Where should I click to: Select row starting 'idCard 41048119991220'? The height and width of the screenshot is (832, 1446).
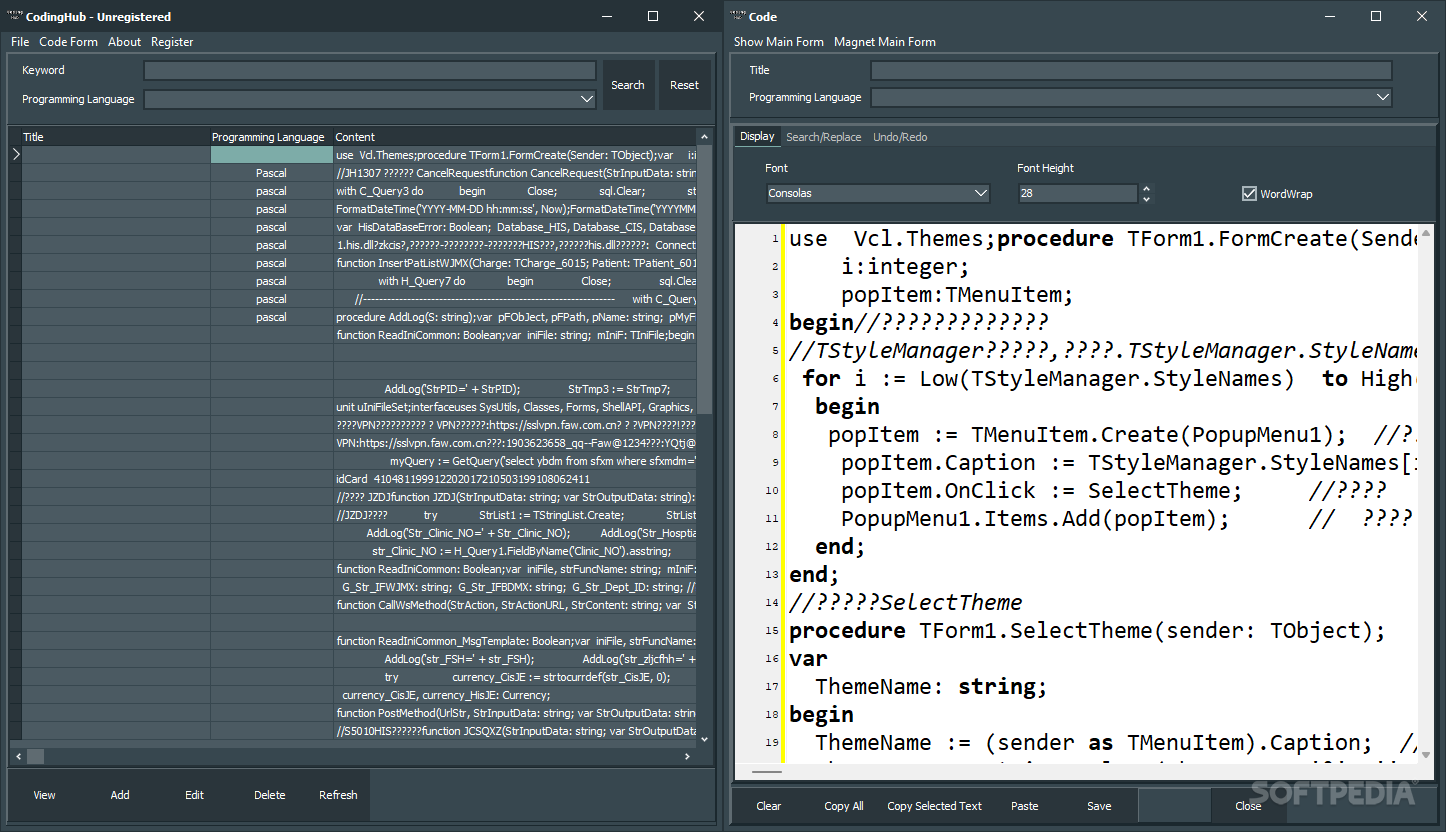pos(515,479)
